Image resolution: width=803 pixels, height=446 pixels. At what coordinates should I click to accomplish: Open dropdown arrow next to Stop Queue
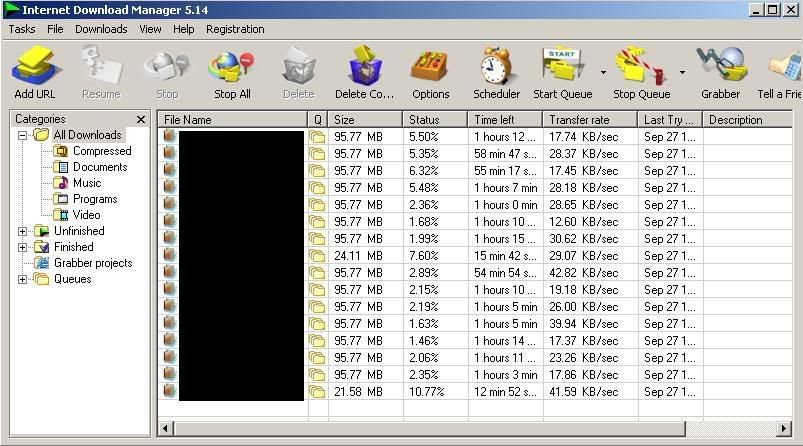[x=683, y=73]
